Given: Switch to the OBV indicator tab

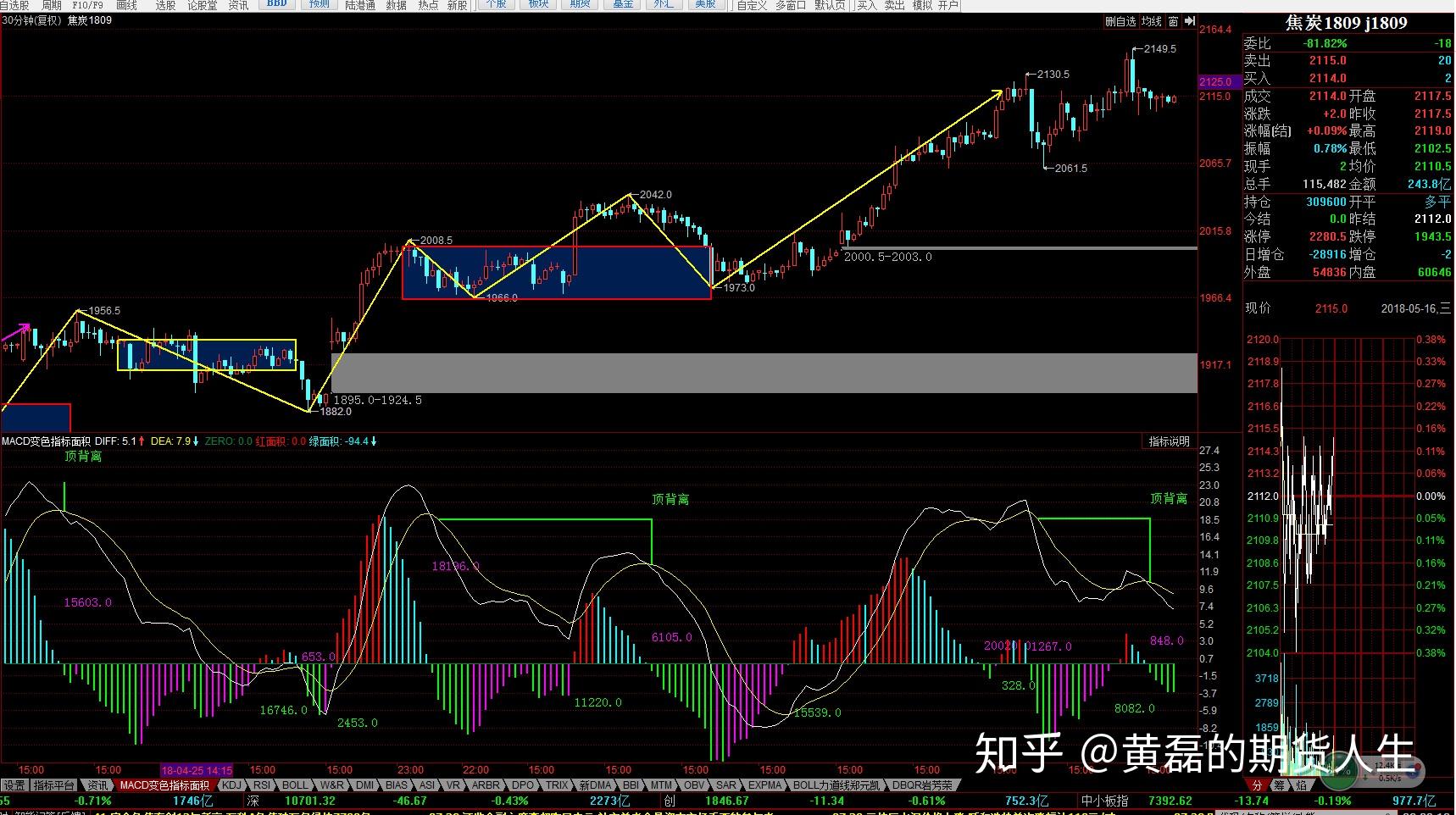Looking at the screenshot, I should (x=694, y=785).
